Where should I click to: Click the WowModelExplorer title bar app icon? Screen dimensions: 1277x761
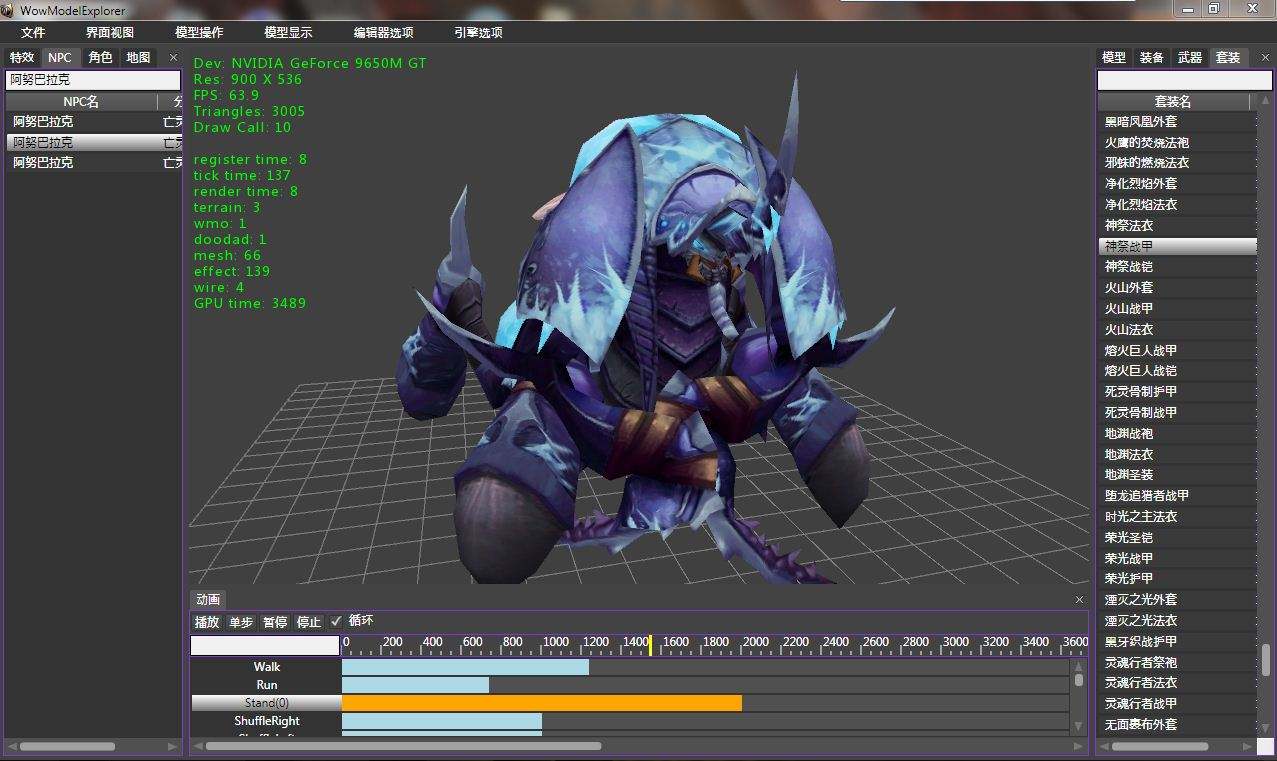(8, 9)
